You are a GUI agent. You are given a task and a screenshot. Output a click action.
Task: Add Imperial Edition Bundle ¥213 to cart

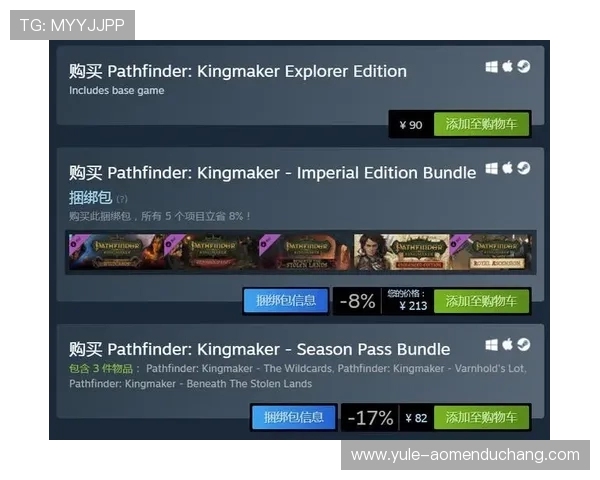tap(481, 301)
